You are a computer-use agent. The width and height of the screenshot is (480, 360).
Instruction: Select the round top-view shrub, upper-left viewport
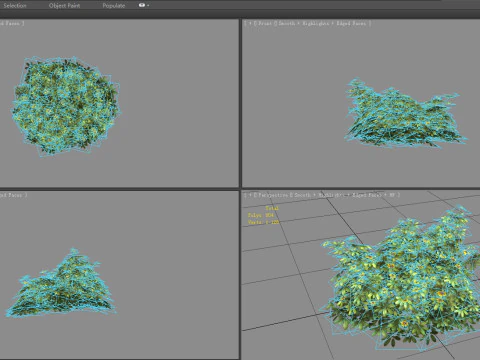[x=66, y=106]
